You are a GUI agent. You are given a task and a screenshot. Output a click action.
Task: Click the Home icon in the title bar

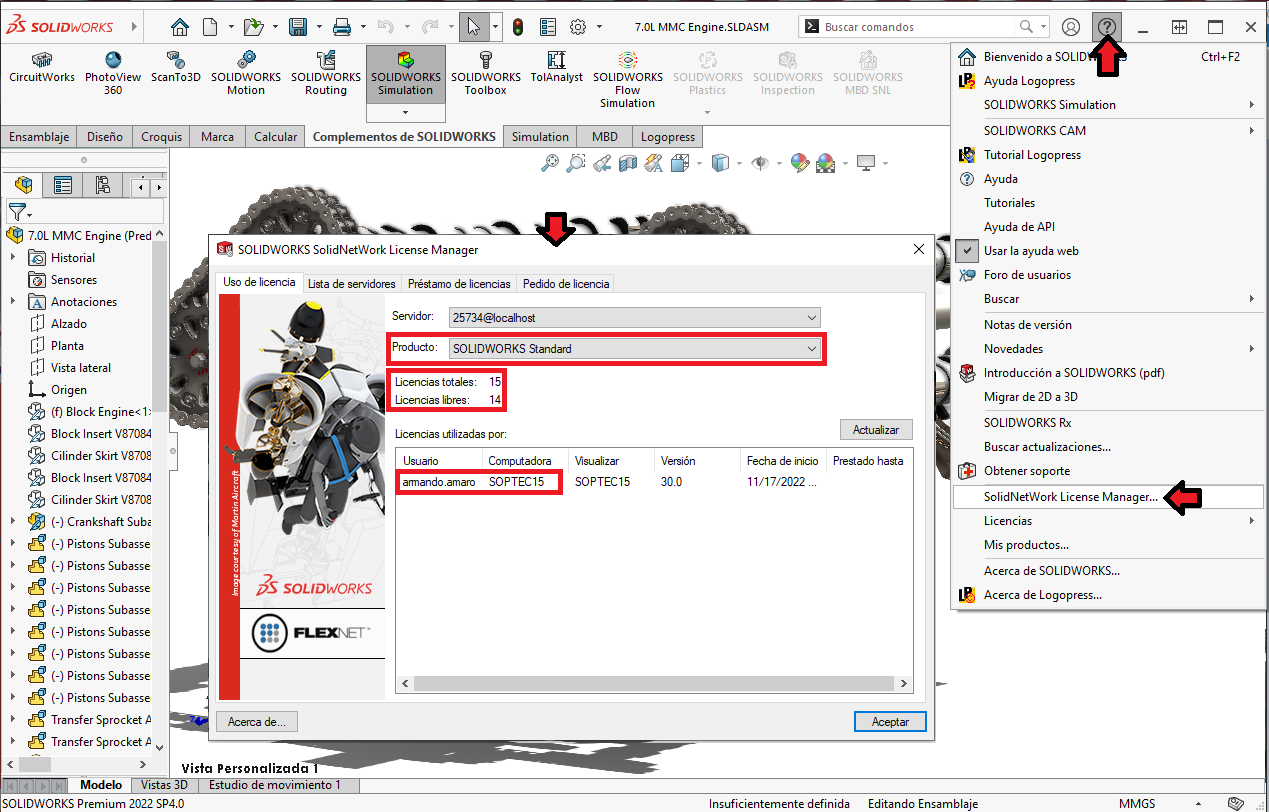tap(180, 27)
